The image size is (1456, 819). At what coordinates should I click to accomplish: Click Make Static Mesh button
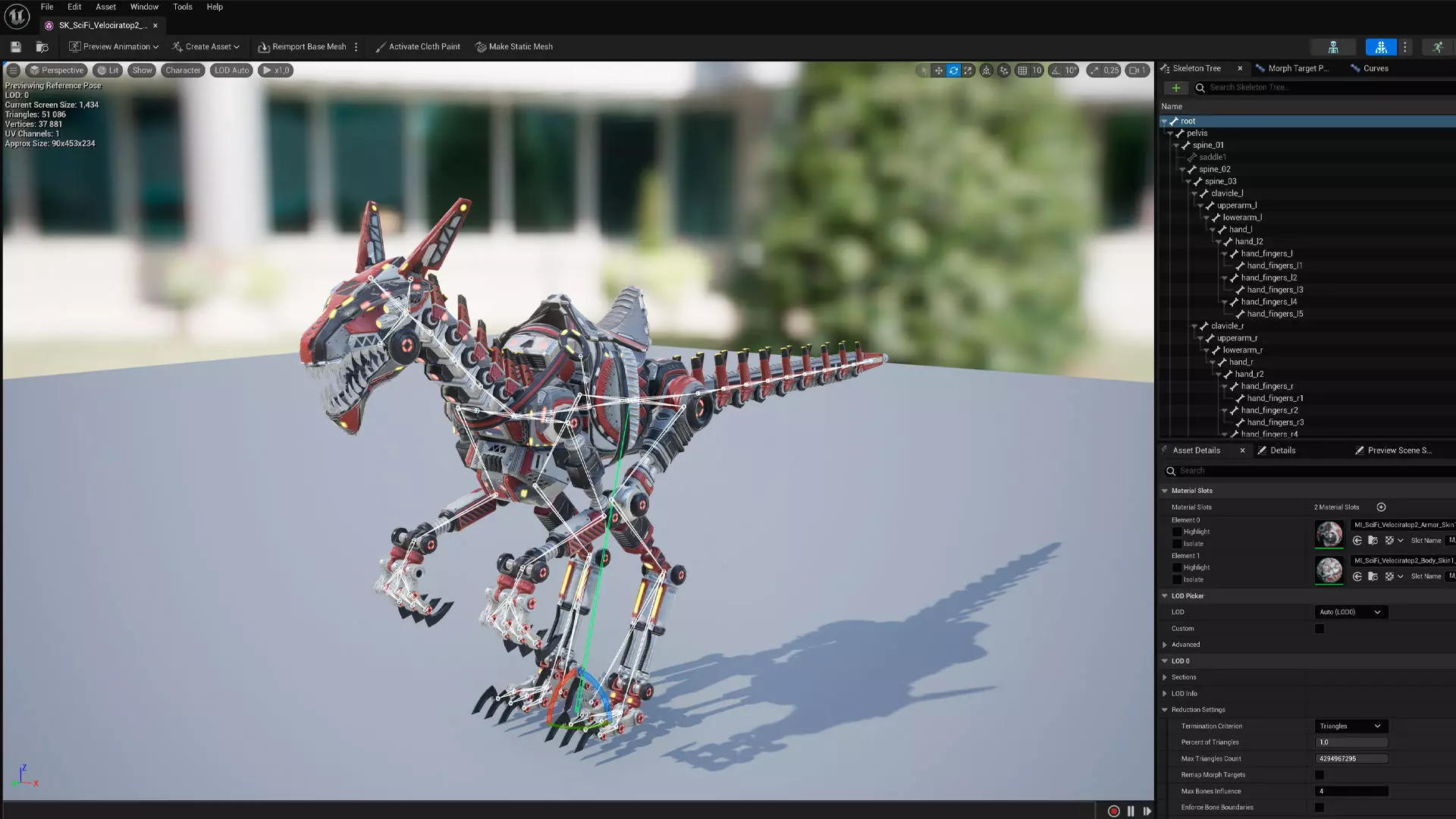coord(514,47)
